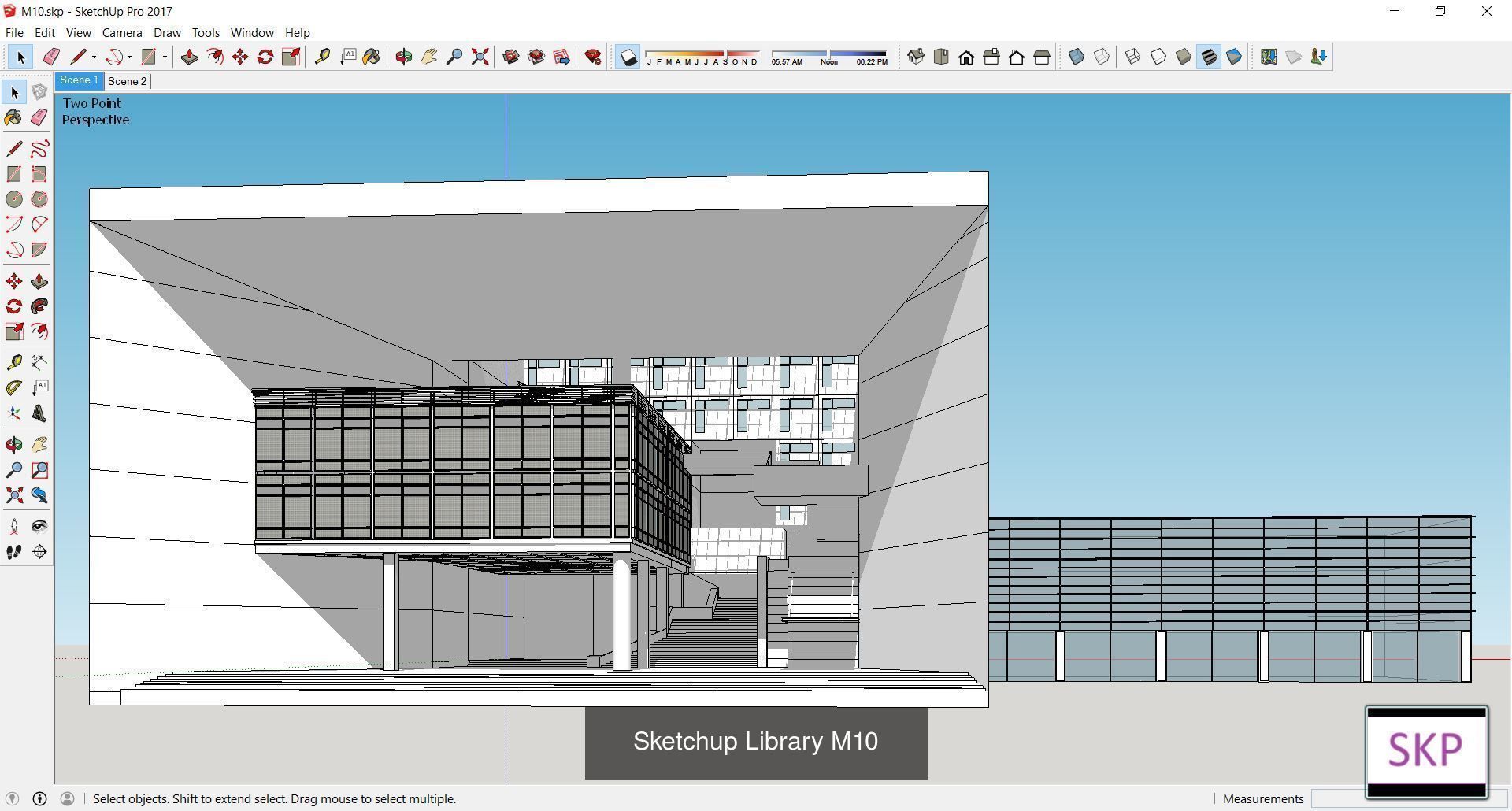Switch to Scene 1 tab
Viewport: 1512px width, 811px height.
79,80
